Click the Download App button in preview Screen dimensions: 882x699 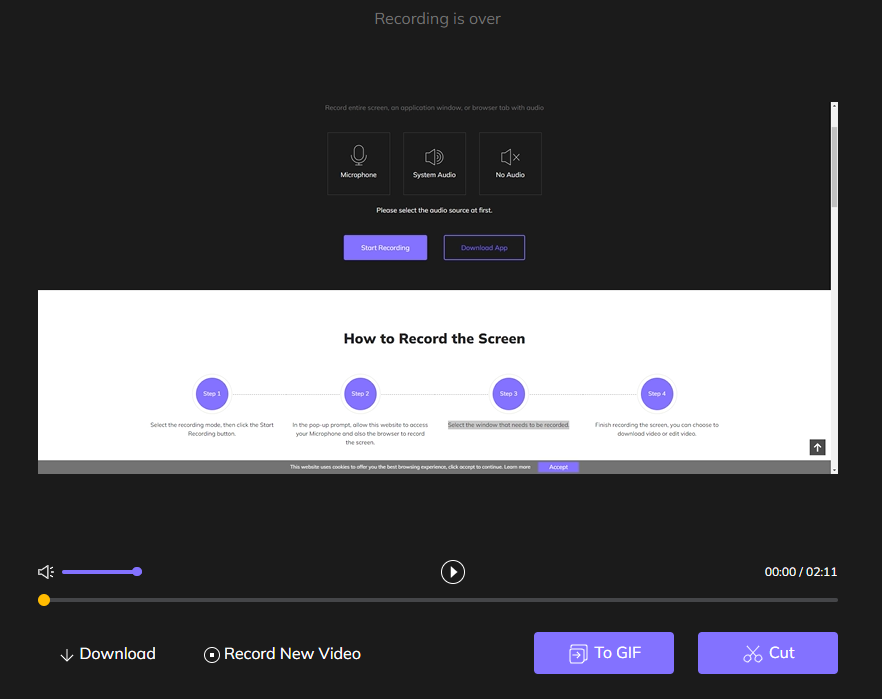point(484,248)
